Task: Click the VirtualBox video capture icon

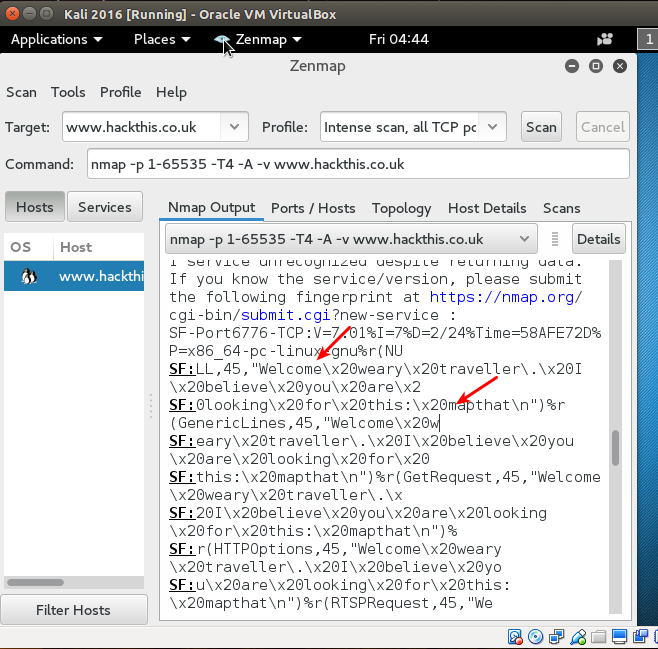Action: [640, 637]
